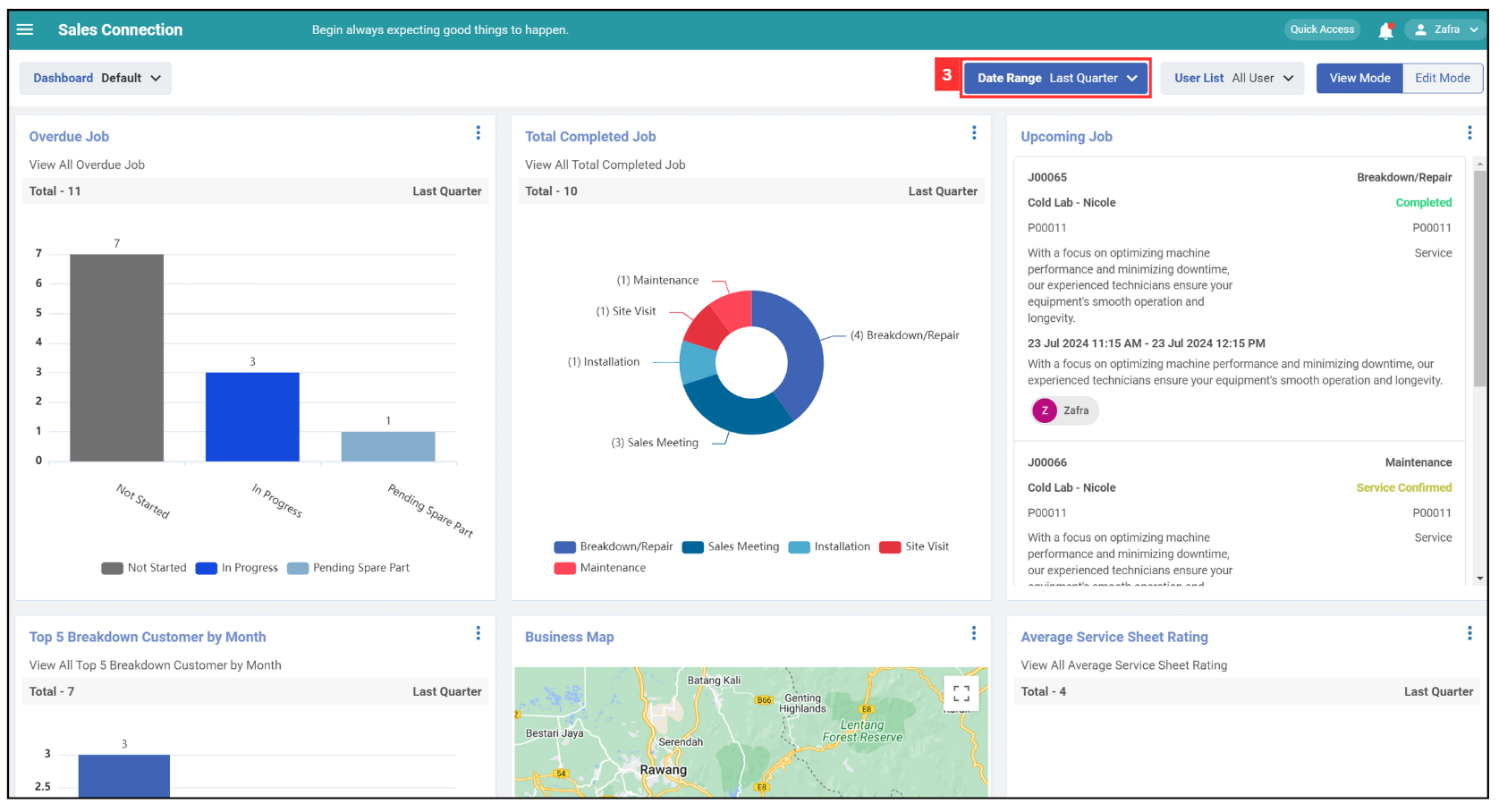This screenshot has height=812, width=1499.
Task: Click View All Average Service Sheet Rating link
Action: click(1123, 665)
